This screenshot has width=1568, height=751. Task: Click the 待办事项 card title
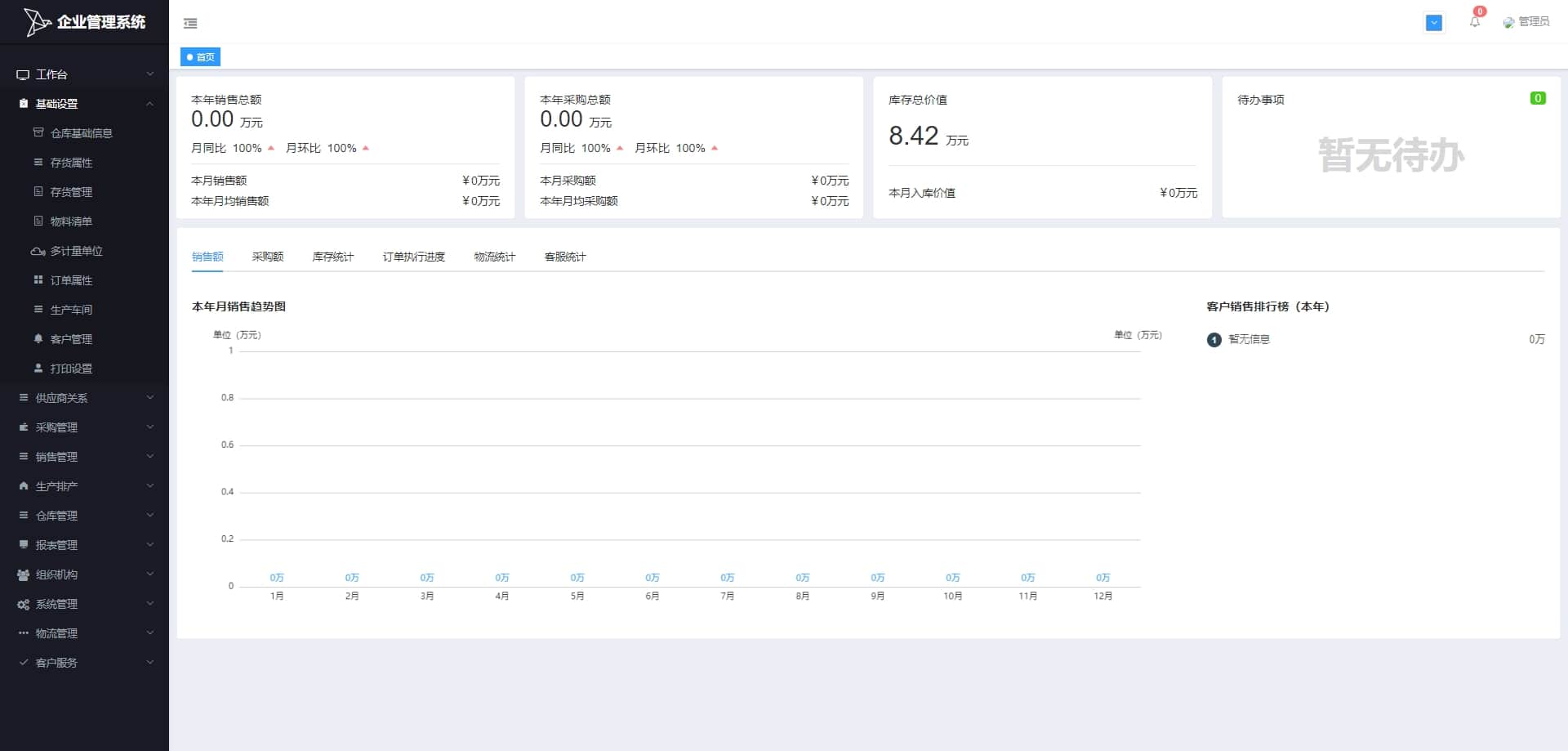click(x=1261, y=100)
